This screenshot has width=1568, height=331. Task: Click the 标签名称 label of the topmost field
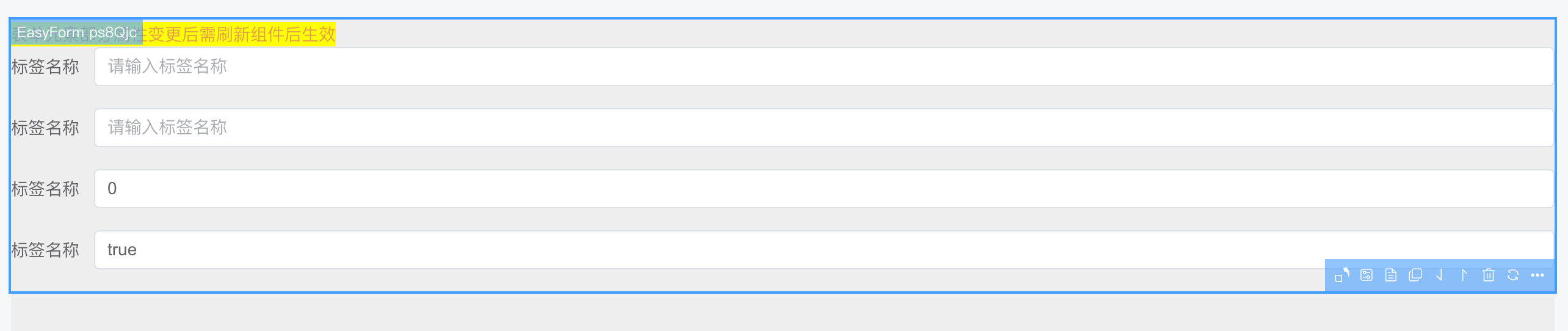(x=46, y=67)
